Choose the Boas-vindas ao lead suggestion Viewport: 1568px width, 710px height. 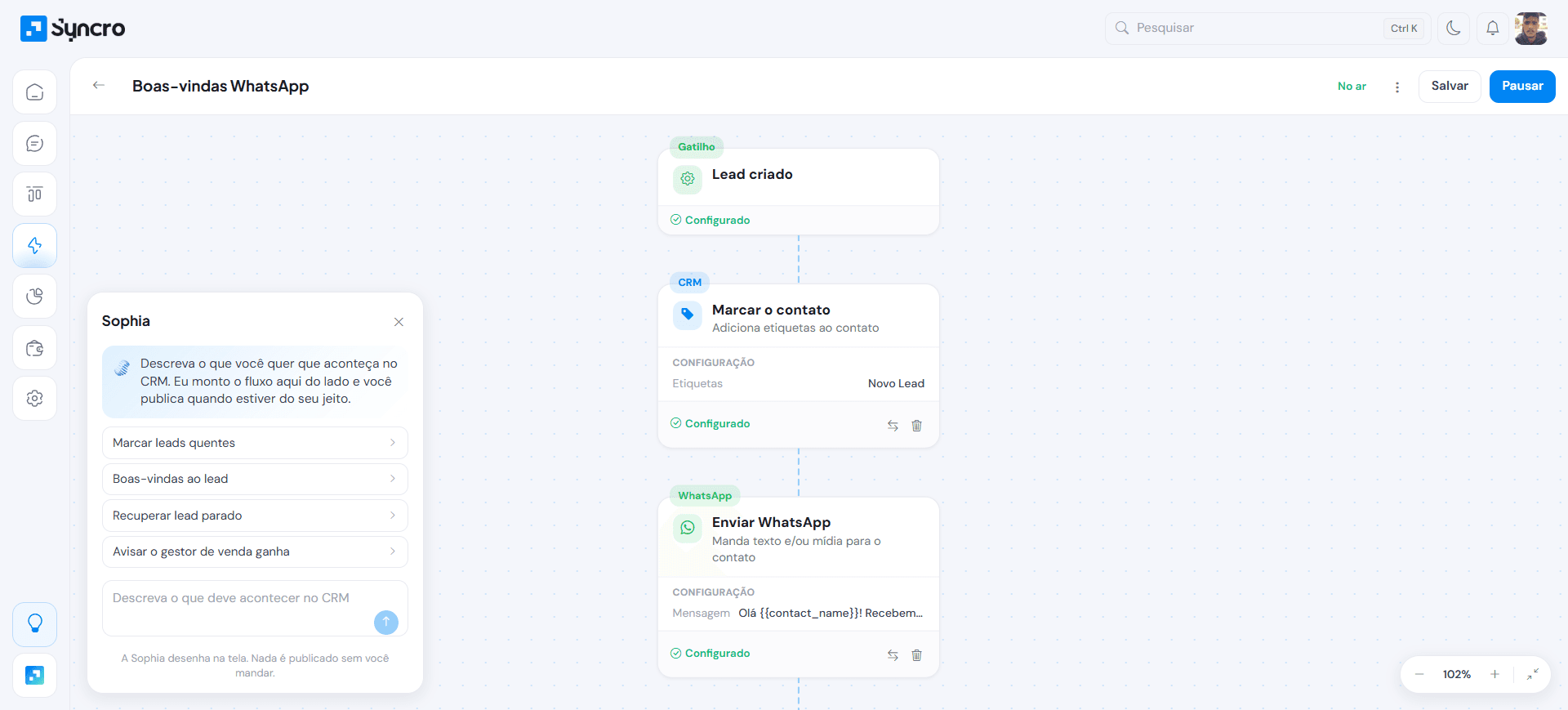255,479
